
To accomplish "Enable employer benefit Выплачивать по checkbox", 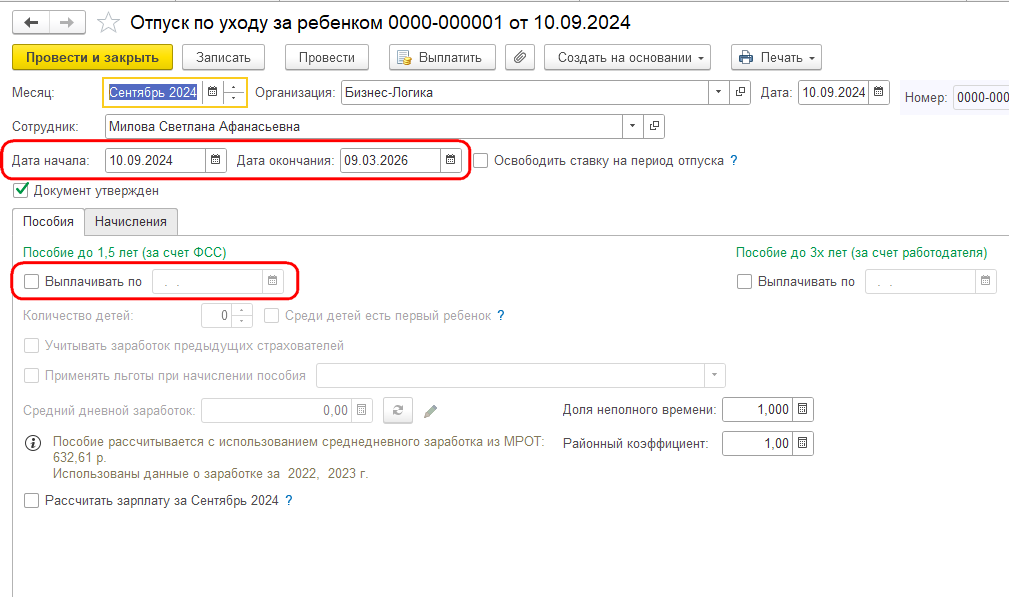I will pyautogui.click(x=744, y=281).
